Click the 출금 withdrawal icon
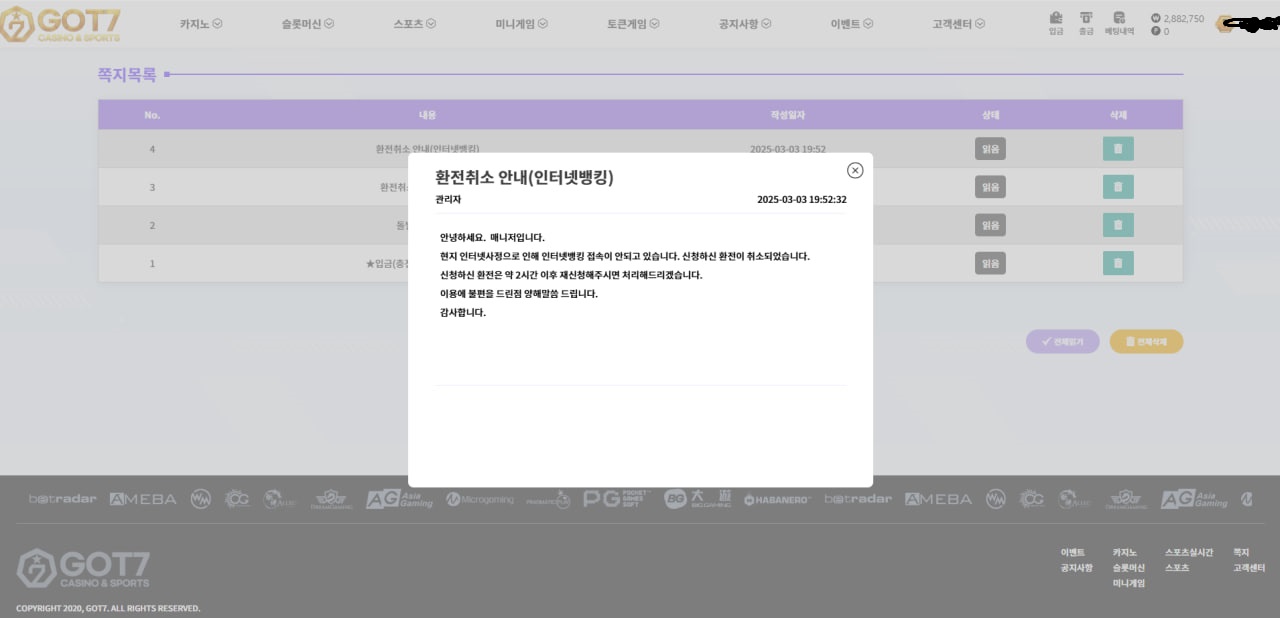Image resolution: width=1280 pixels, height=618 pixels. click(1086, 22)
